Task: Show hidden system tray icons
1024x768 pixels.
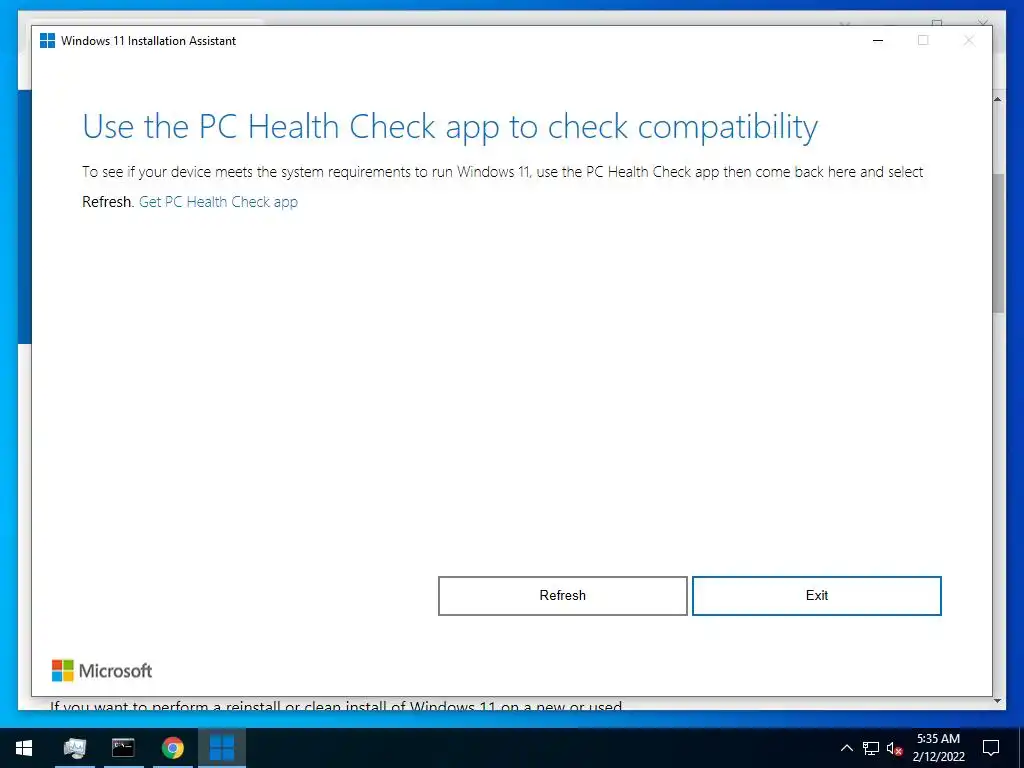Action: pyautogui.click(x=846, y=748)
